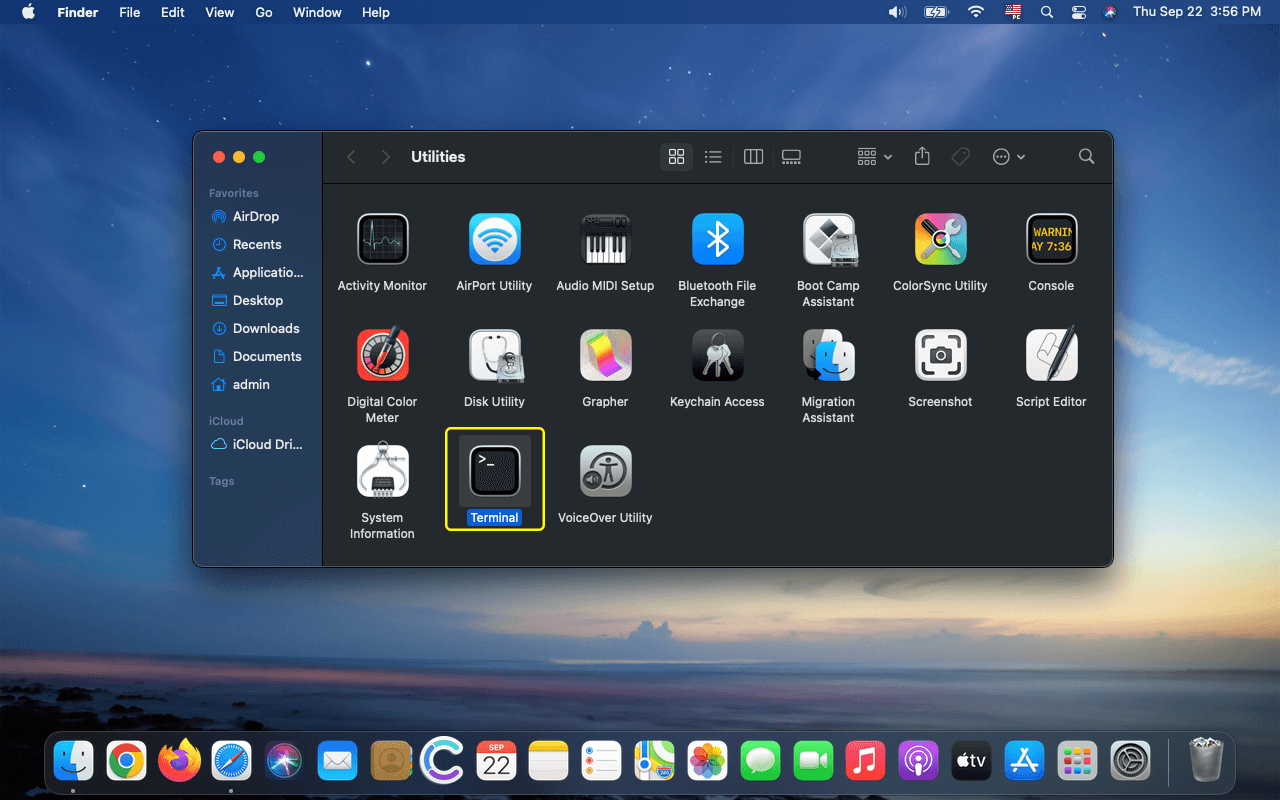Launch Keychain Access

coord(717,354)
